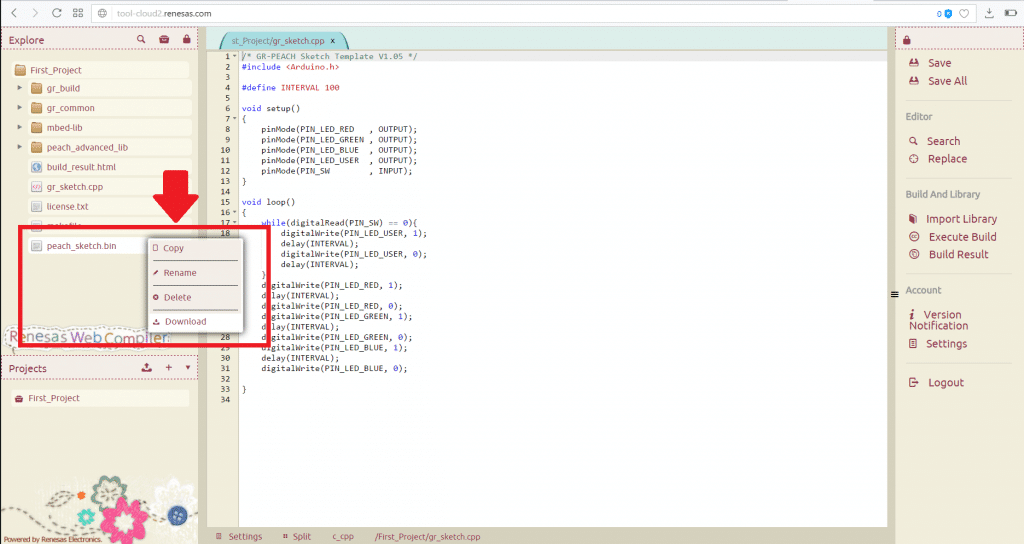This screenshot has height=544, width=1024.
Task: Click the lock icon atop right sidebar
Action: pos(907,40)
